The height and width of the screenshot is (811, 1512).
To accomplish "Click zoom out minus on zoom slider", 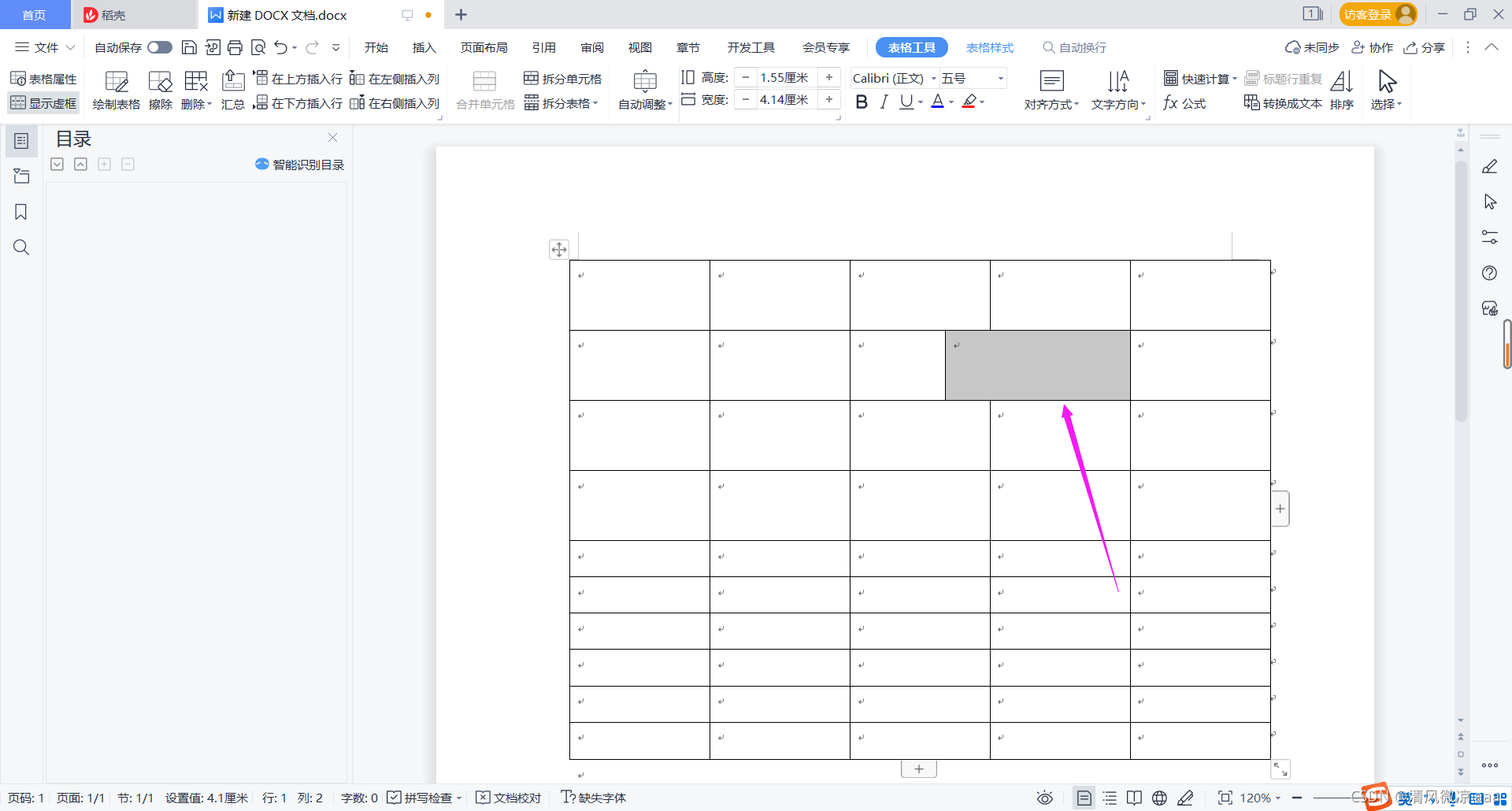I will pyautogui.click(x=1297, y=798).
